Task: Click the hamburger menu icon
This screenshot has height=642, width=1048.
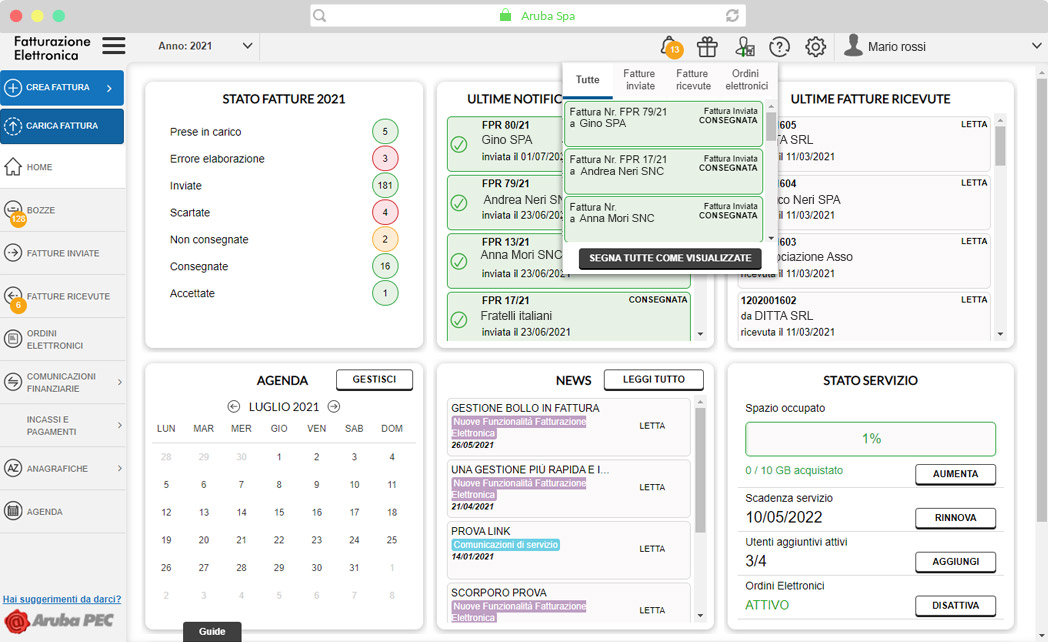Action: 114,46
